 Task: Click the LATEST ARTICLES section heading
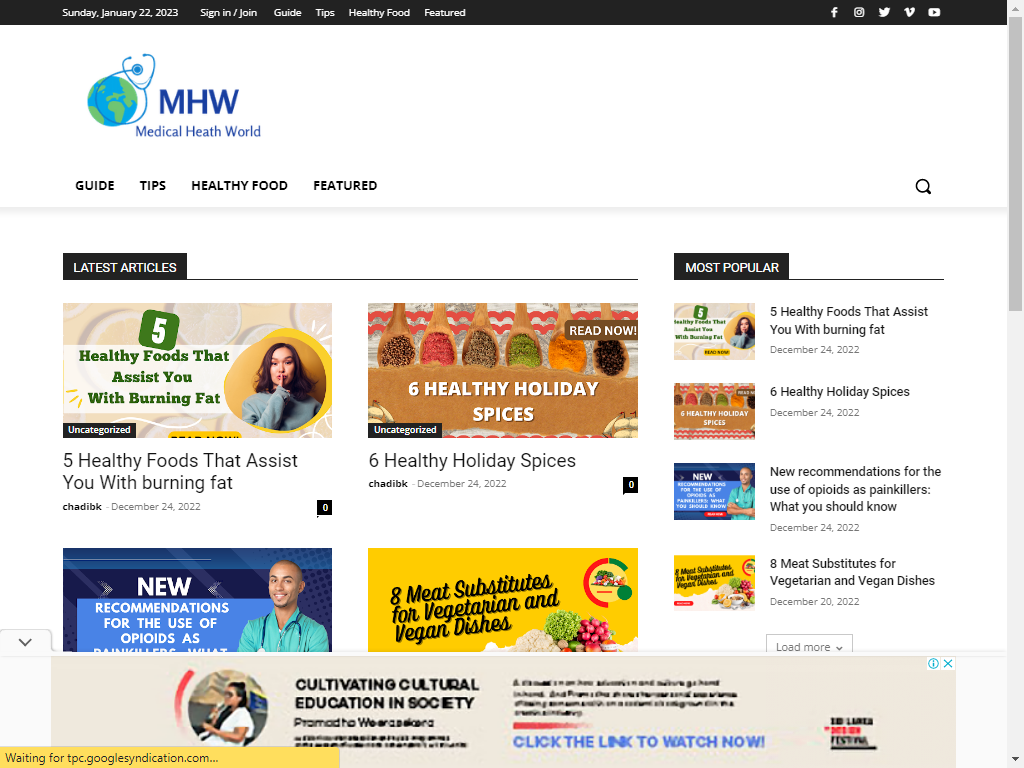coord(125,266)
